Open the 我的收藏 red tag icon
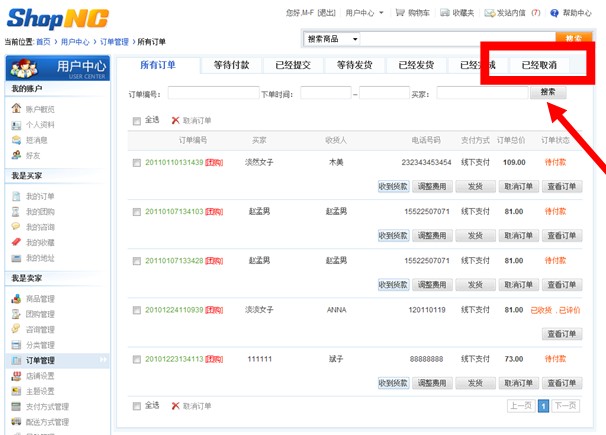606x435 pixels. click(x=16, y=242)
